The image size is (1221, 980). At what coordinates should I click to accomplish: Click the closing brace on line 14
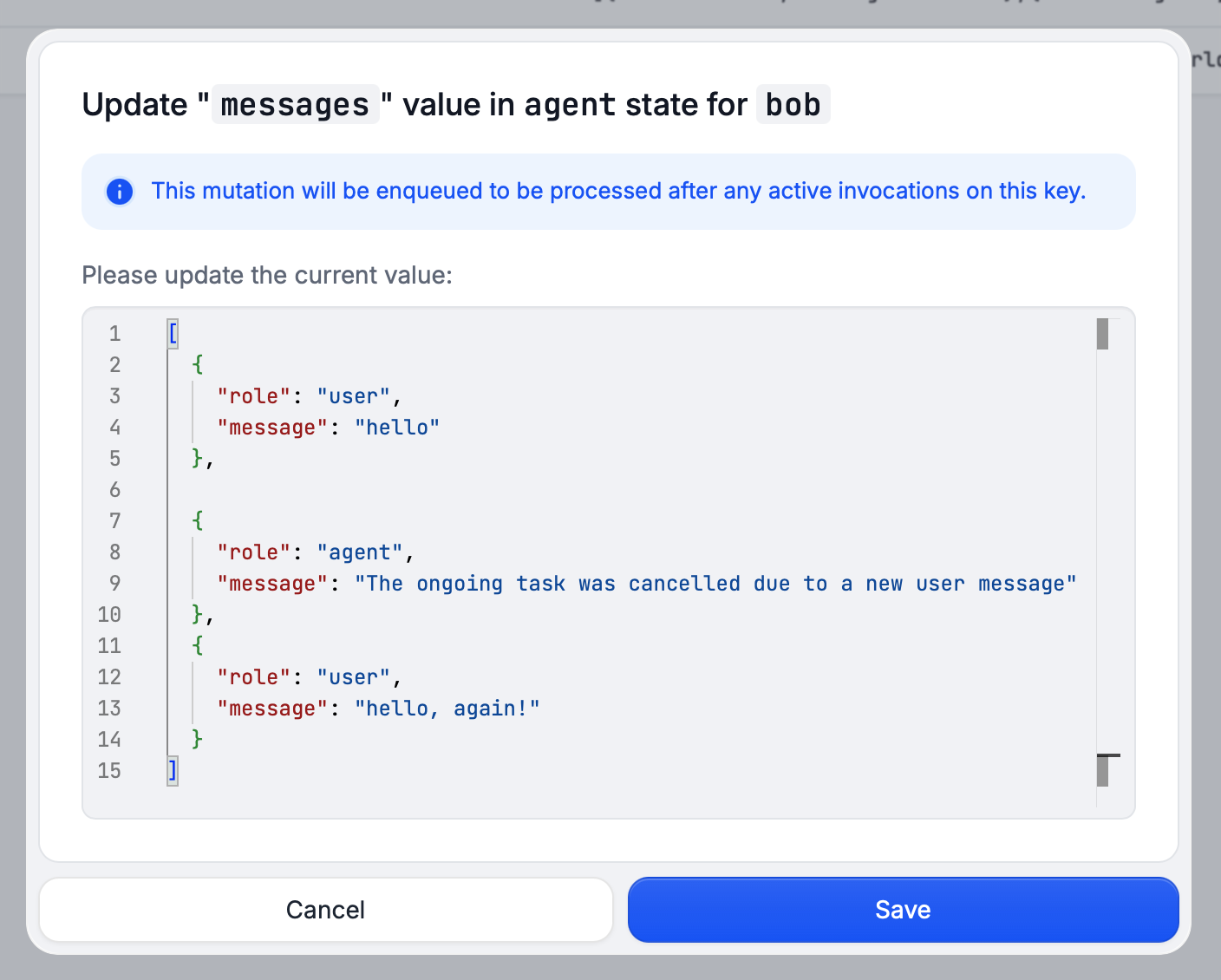point(198,740)
